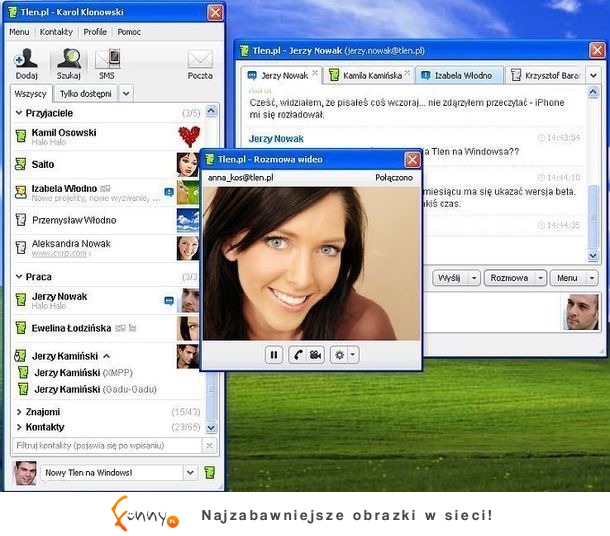Expand the Kontakty group

pos(19,427)
